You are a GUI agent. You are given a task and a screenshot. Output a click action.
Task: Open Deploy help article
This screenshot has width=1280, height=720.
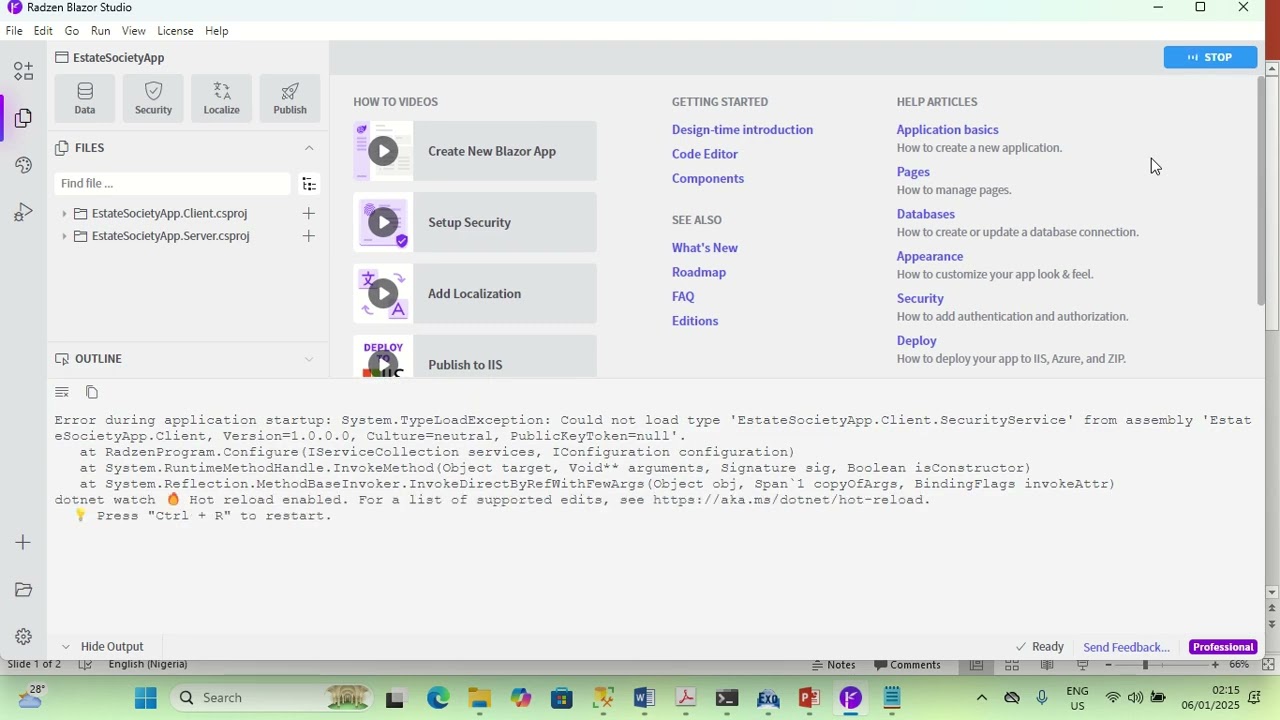pos(917,341)
